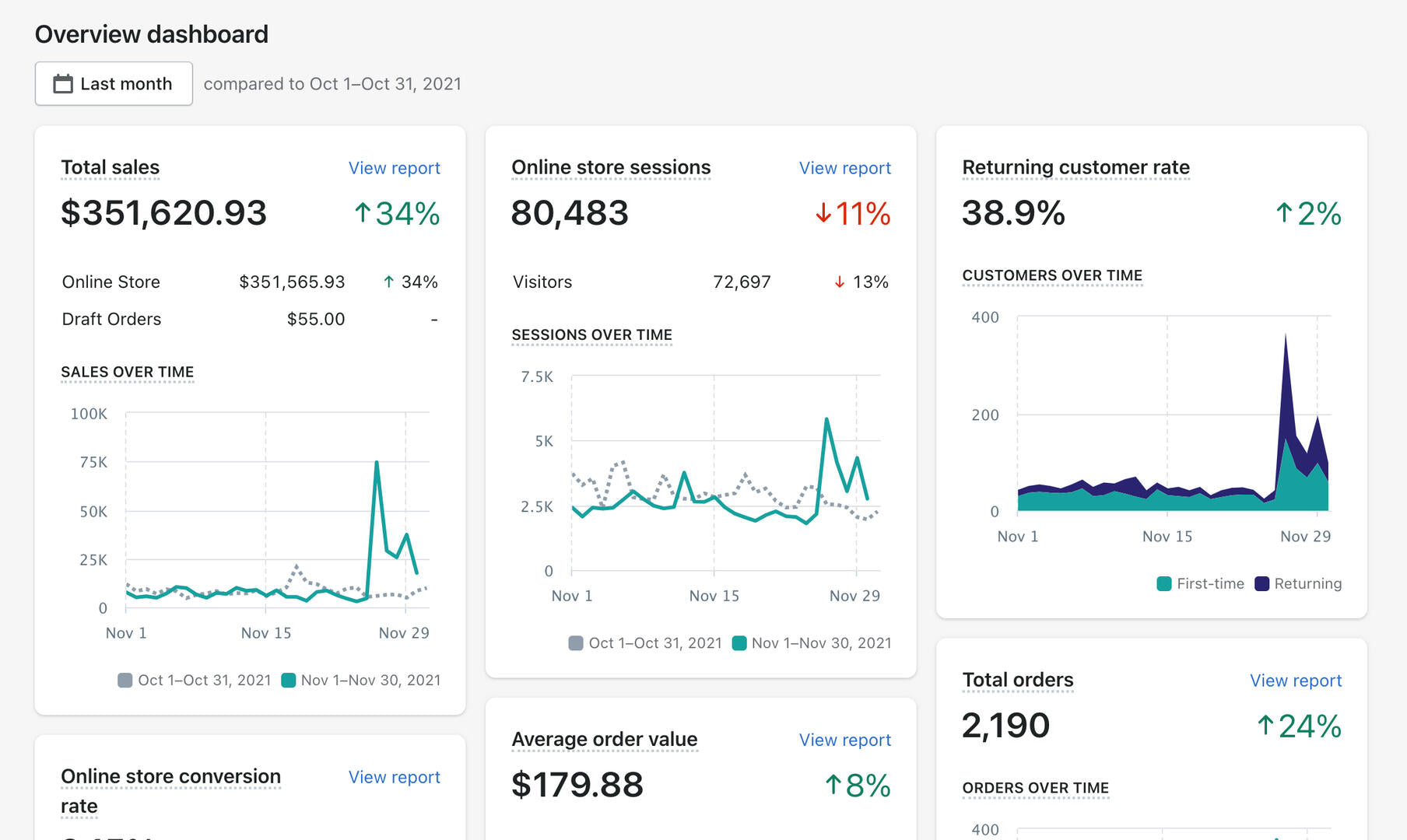
Task: Open the Last month date picker
Action: (x=114, y=84)
